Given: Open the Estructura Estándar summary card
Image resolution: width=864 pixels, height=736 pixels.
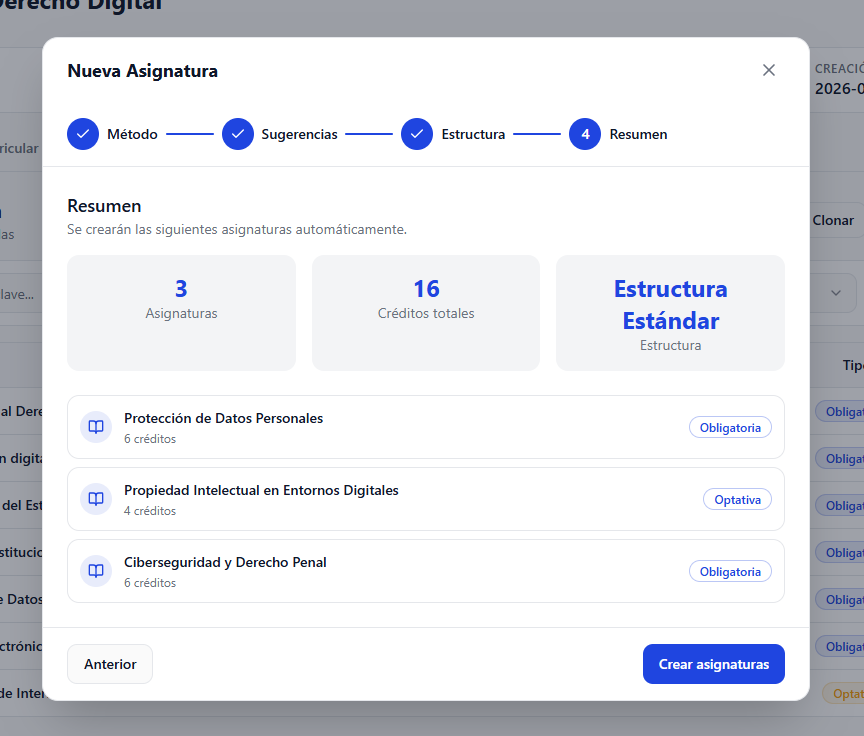Looking at the screenshot, I should click(x=670, y=312).
